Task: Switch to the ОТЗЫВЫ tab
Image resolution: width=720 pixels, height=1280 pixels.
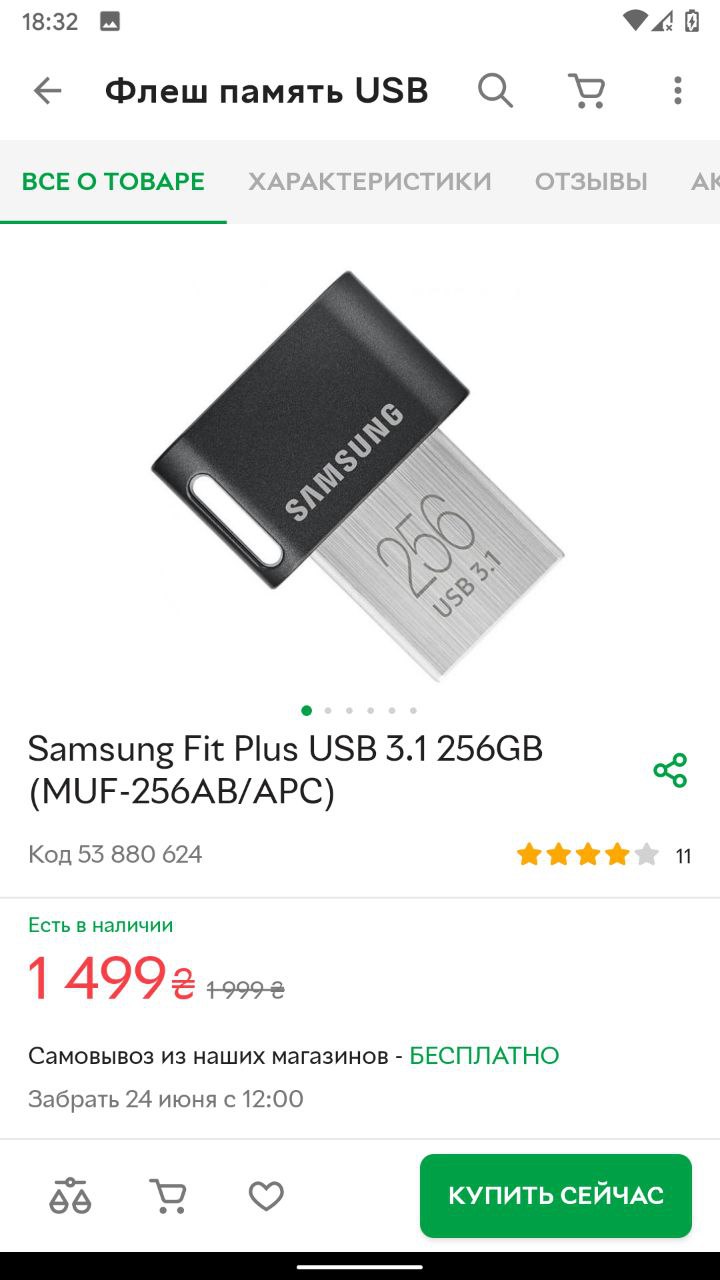Action: [x=591, y=181]
